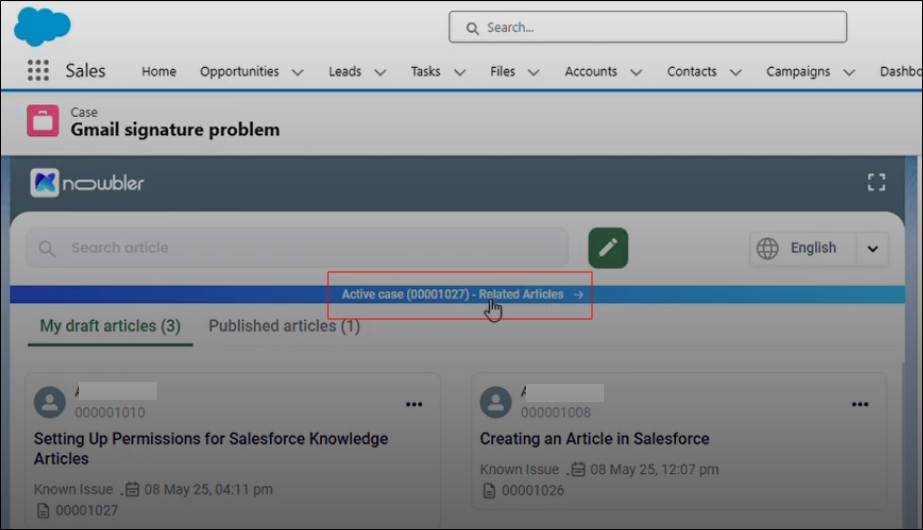Expand the Accounts dropdown chevron

[x=636, y=72]
